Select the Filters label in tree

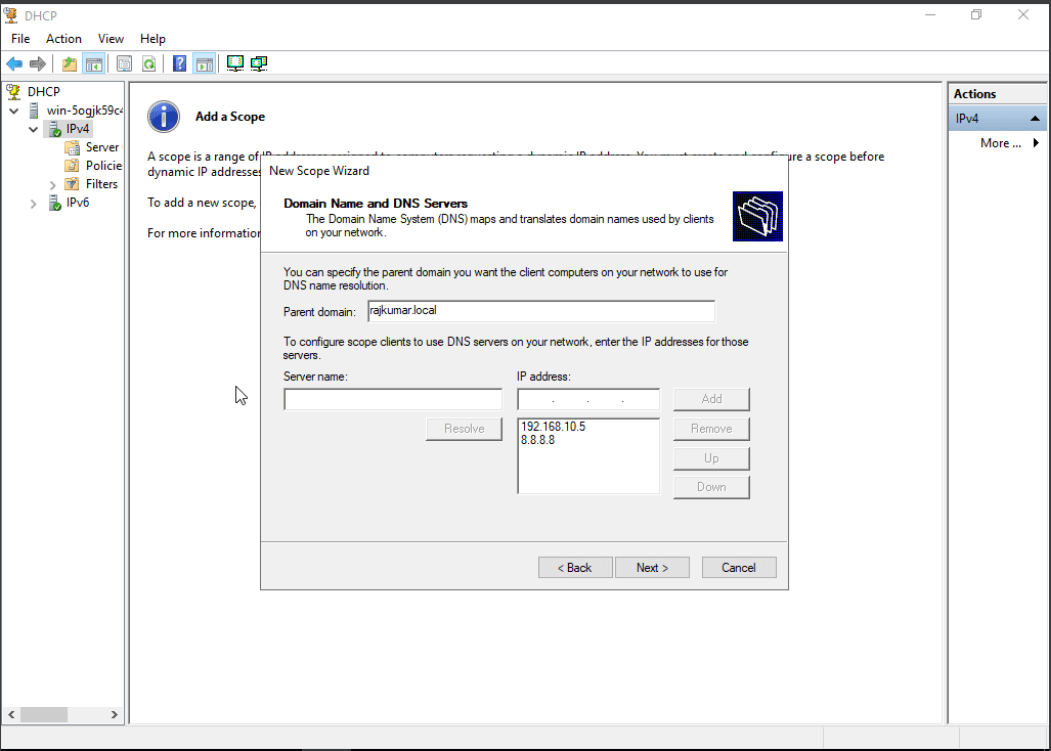coord(101,184)
